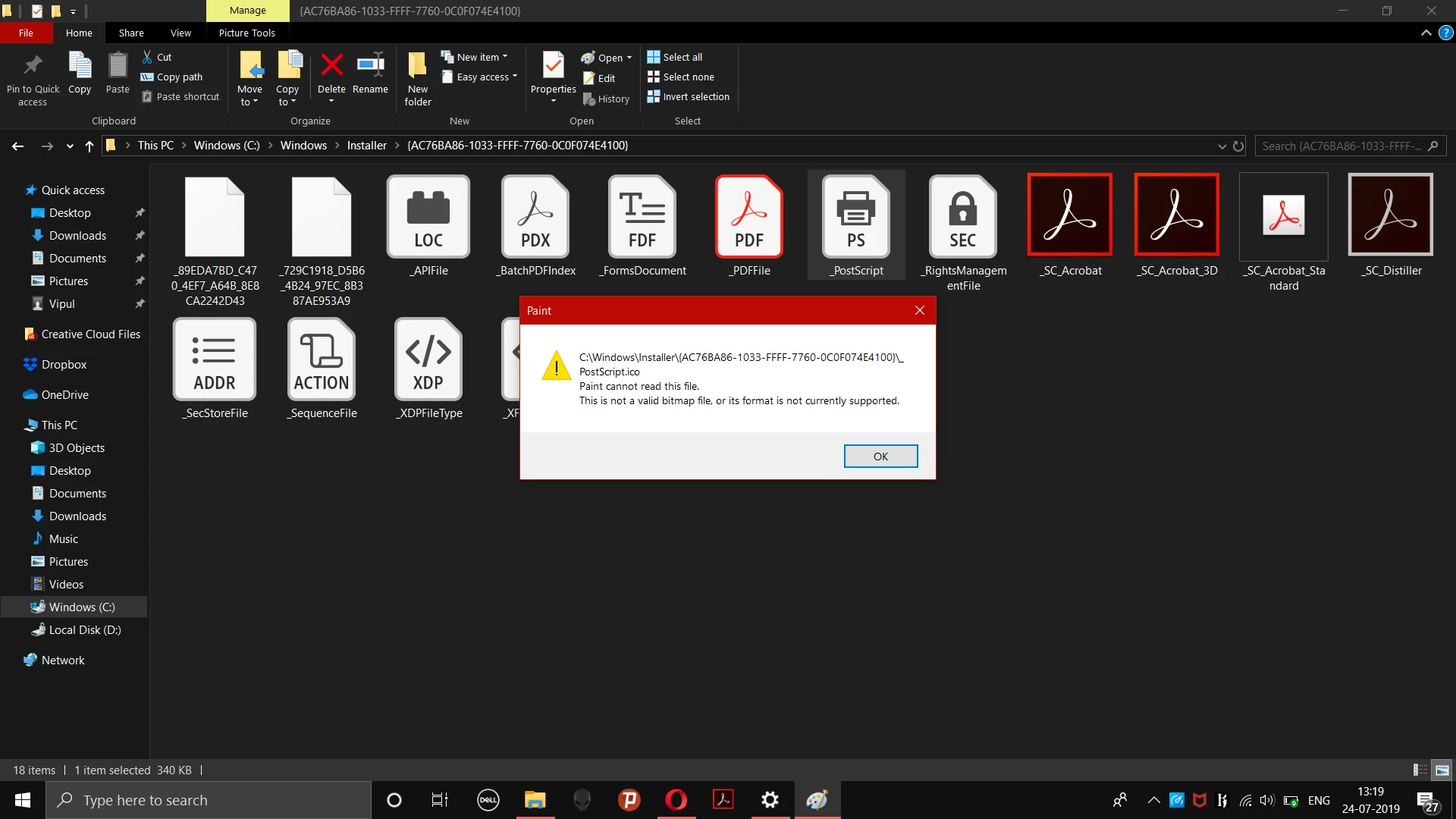Open the Easy access dropdown
1456x819 pixels.
480,77
